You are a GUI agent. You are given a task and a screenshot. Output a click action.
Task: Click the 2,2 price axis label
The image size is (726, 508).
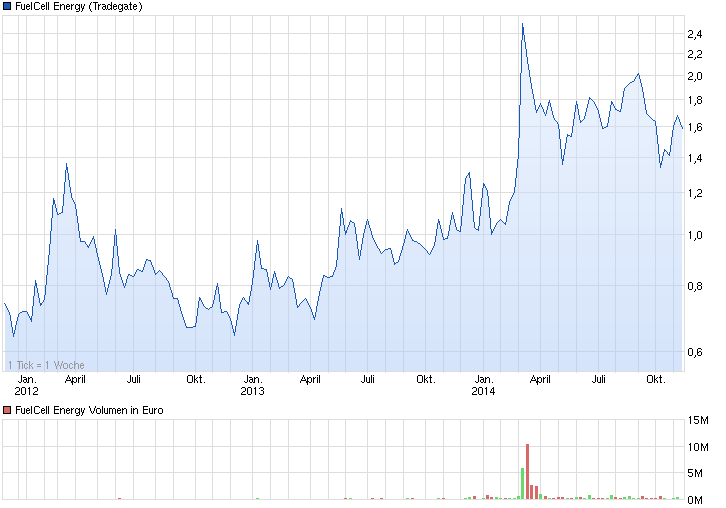(x=695, y=55)
